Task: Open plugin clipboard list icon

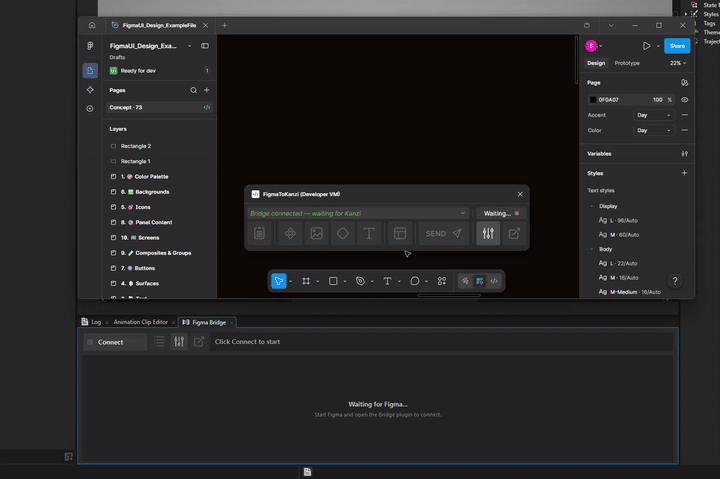Action: (259, 233)
